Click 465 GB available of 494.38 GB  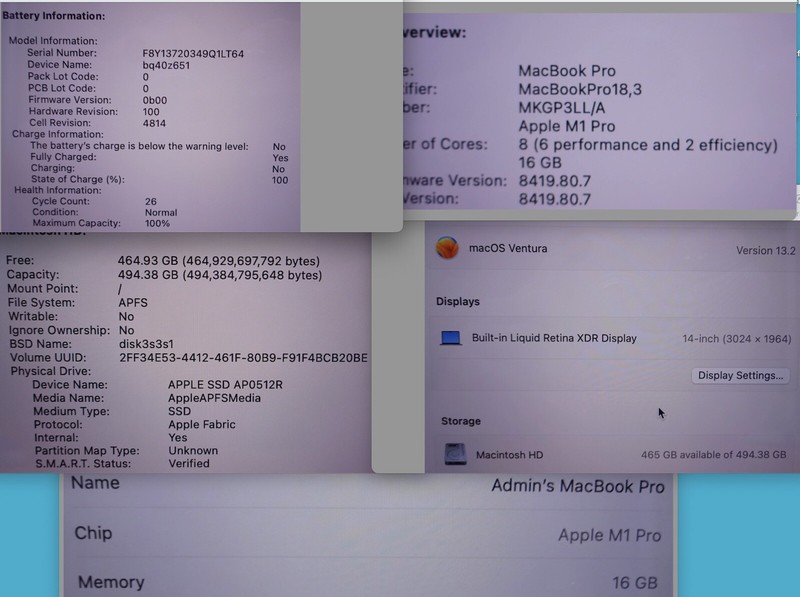[713, 454]
